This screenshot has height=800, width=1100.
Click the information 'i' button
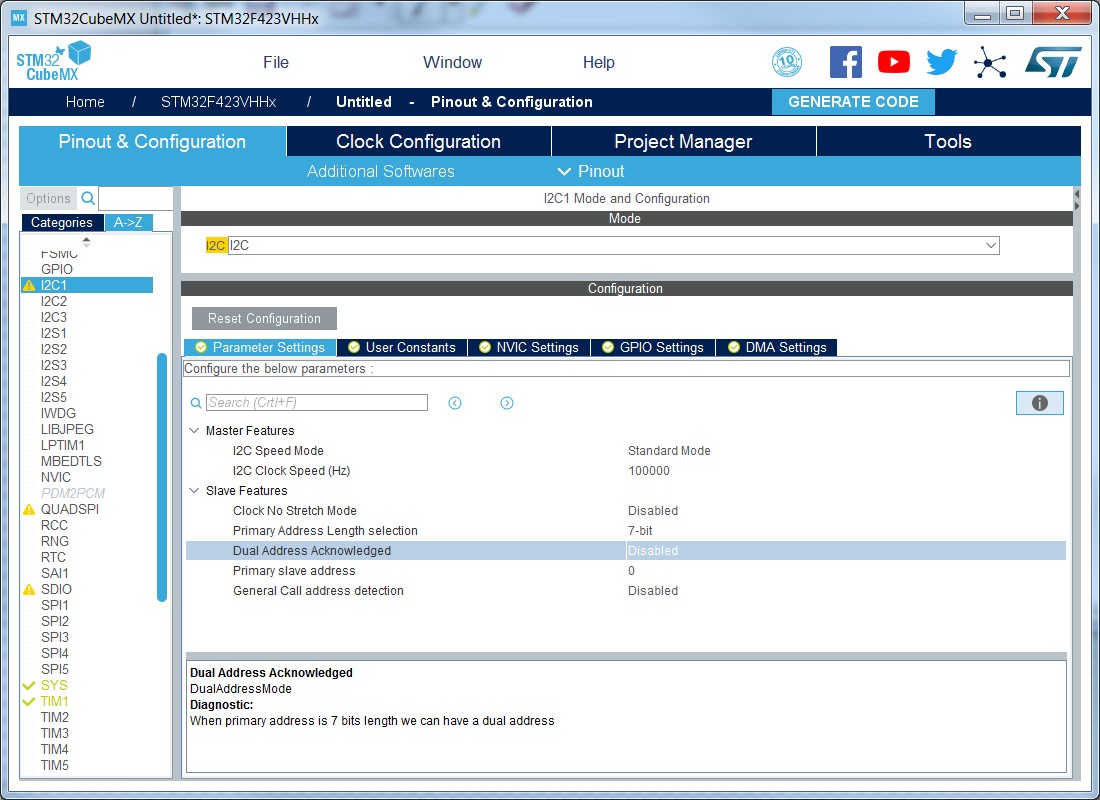pos(1040,403)
